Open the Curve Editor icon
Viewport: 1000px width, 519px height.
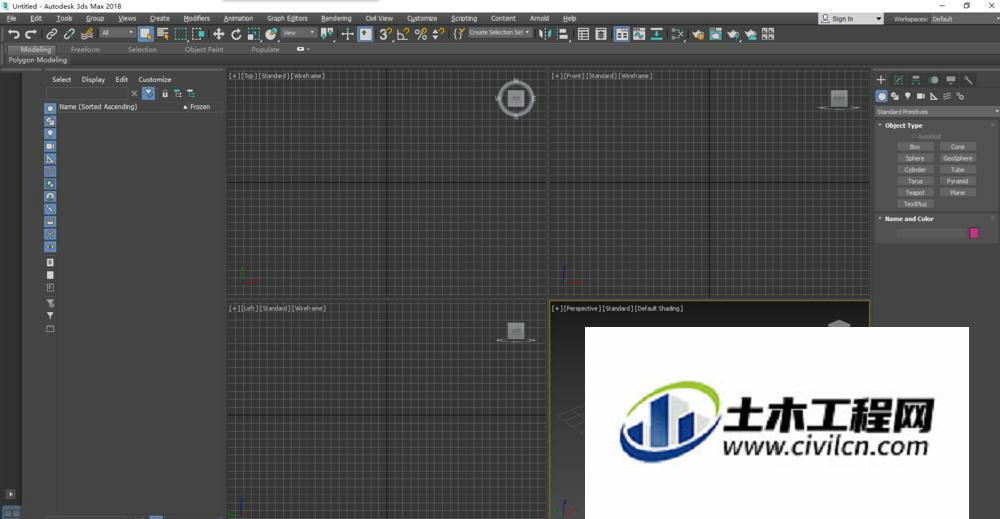click(x=638, y=34)
